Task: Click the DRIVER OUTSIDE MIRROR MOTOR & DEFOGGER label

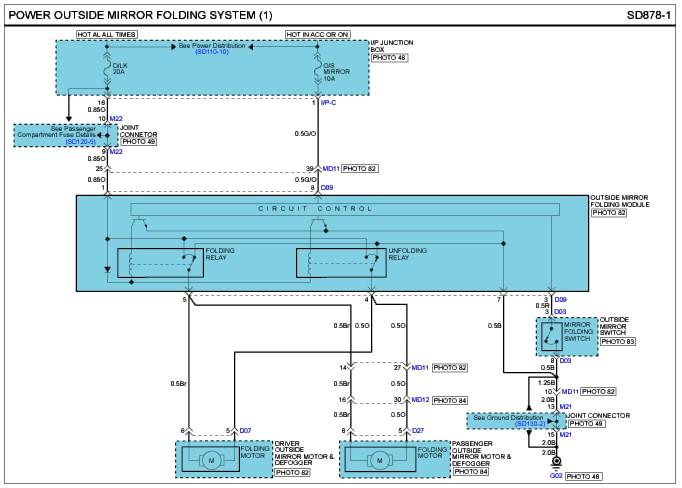Action: click(x=304, y=453)
